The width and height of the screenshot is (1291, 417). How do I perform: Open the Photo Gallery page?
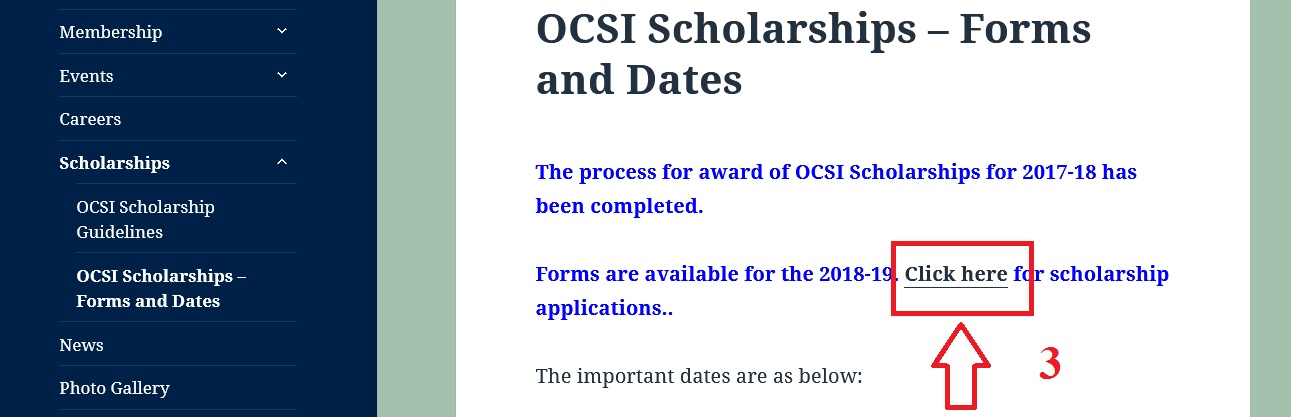(114, 388)
